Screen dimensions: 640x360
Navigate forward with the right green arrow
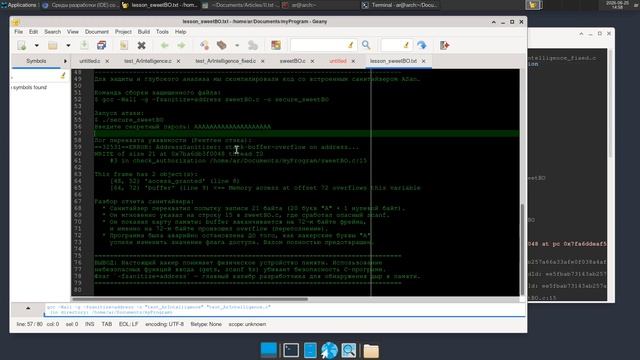point(181,45)
